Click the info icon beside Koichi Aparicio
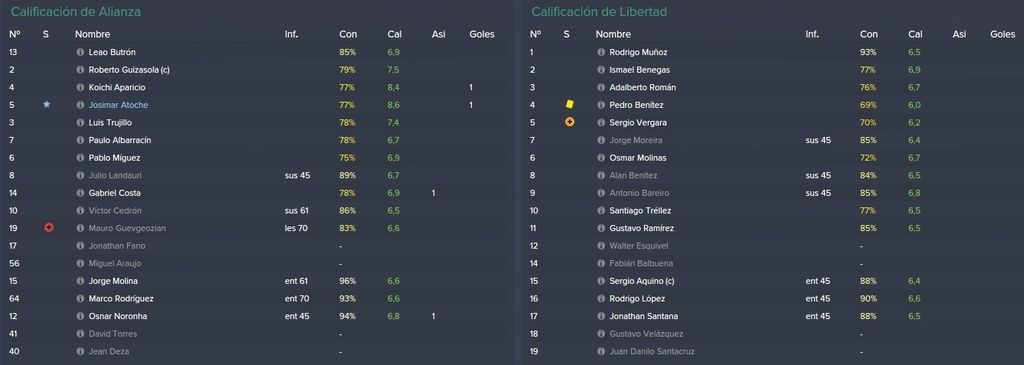Viewport: 1024px width, 365px height. coord(80,87)
